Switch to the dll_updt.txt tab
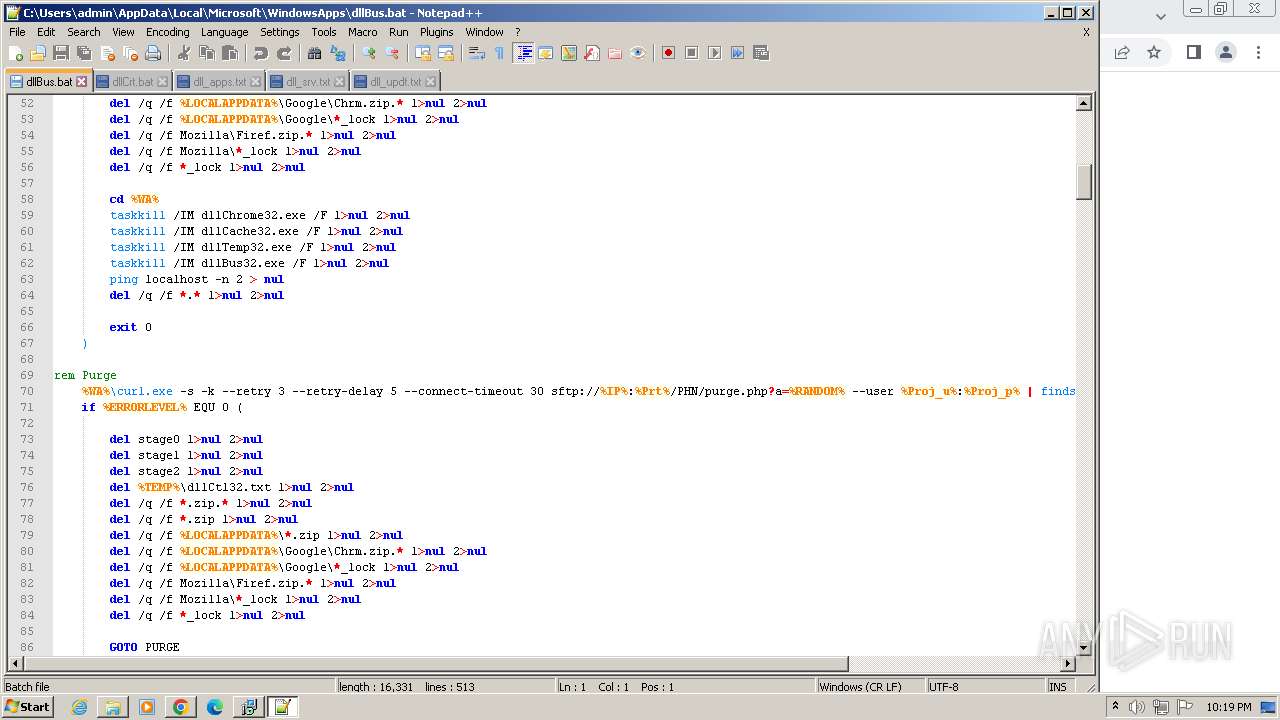Image resolution: width=1280 pixels, height=720 pixels. coord(396,82)
